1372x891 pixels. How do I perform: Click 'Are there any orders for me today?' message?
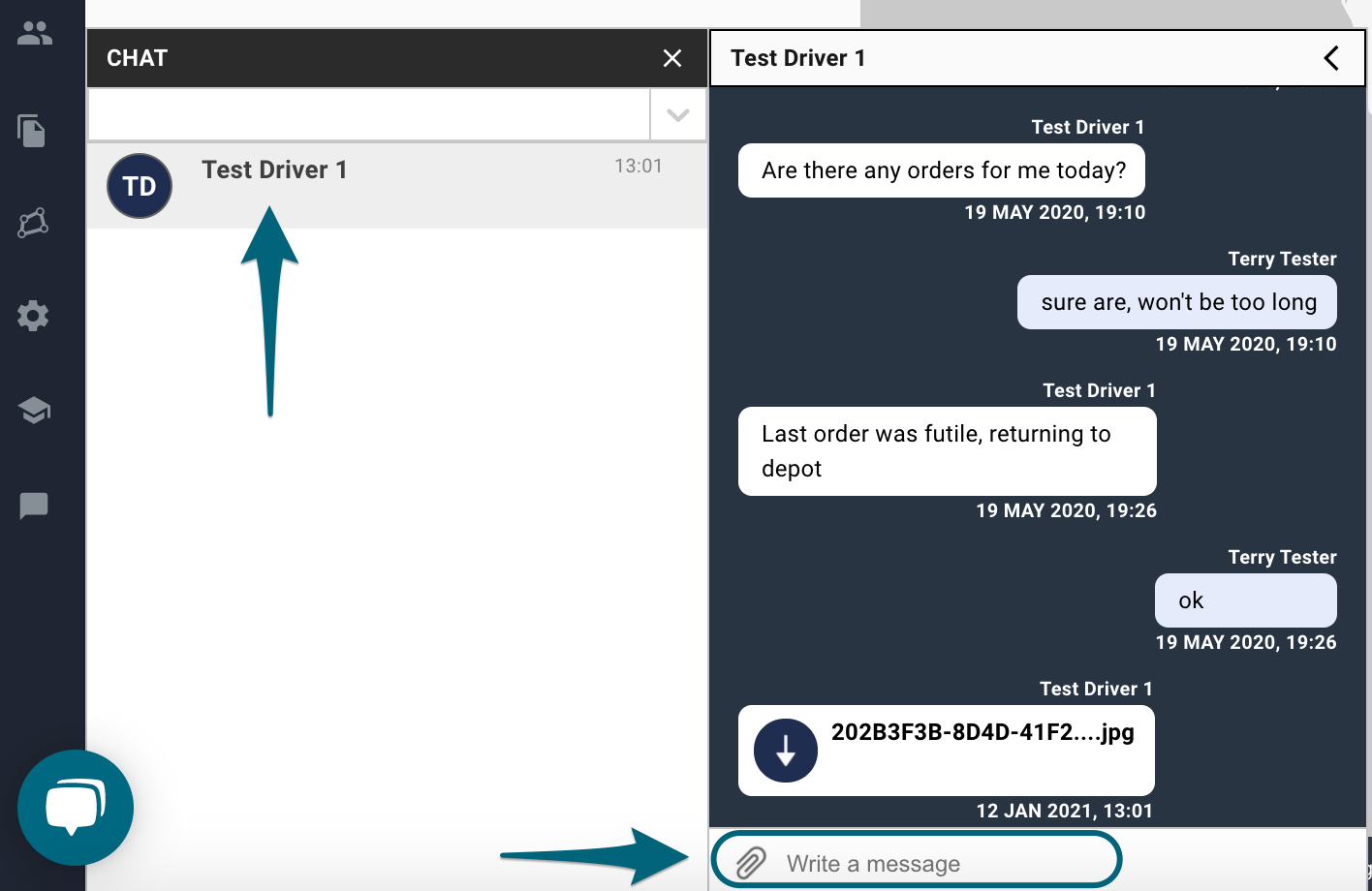tap(942, 170)
